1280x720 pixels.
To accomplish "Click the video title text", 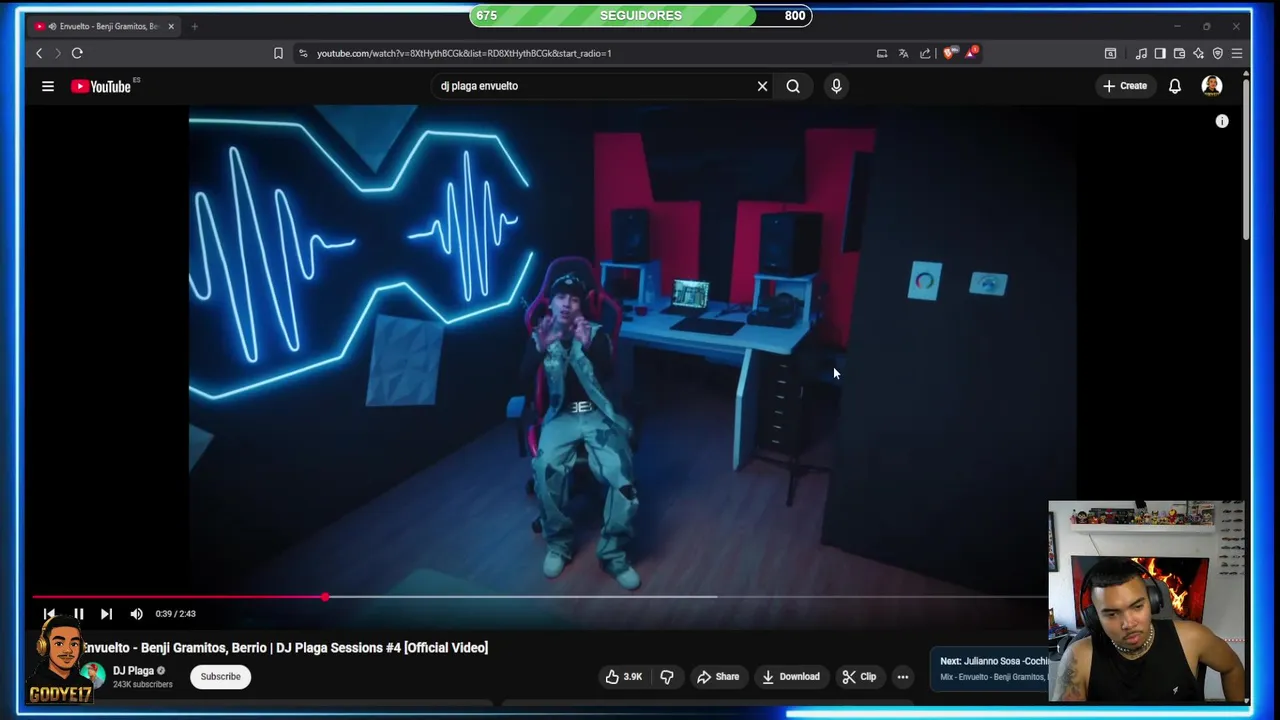I will [x=285, y=648].
